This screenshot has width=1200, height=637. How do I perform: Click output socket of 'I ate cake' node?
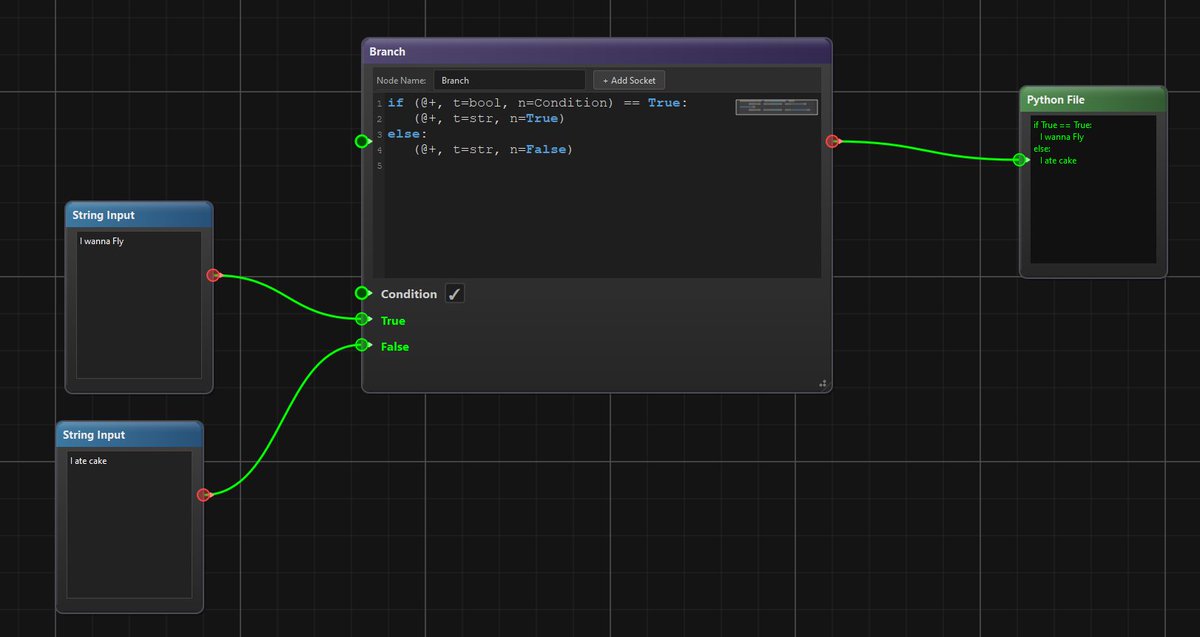[x=203, y=495]
